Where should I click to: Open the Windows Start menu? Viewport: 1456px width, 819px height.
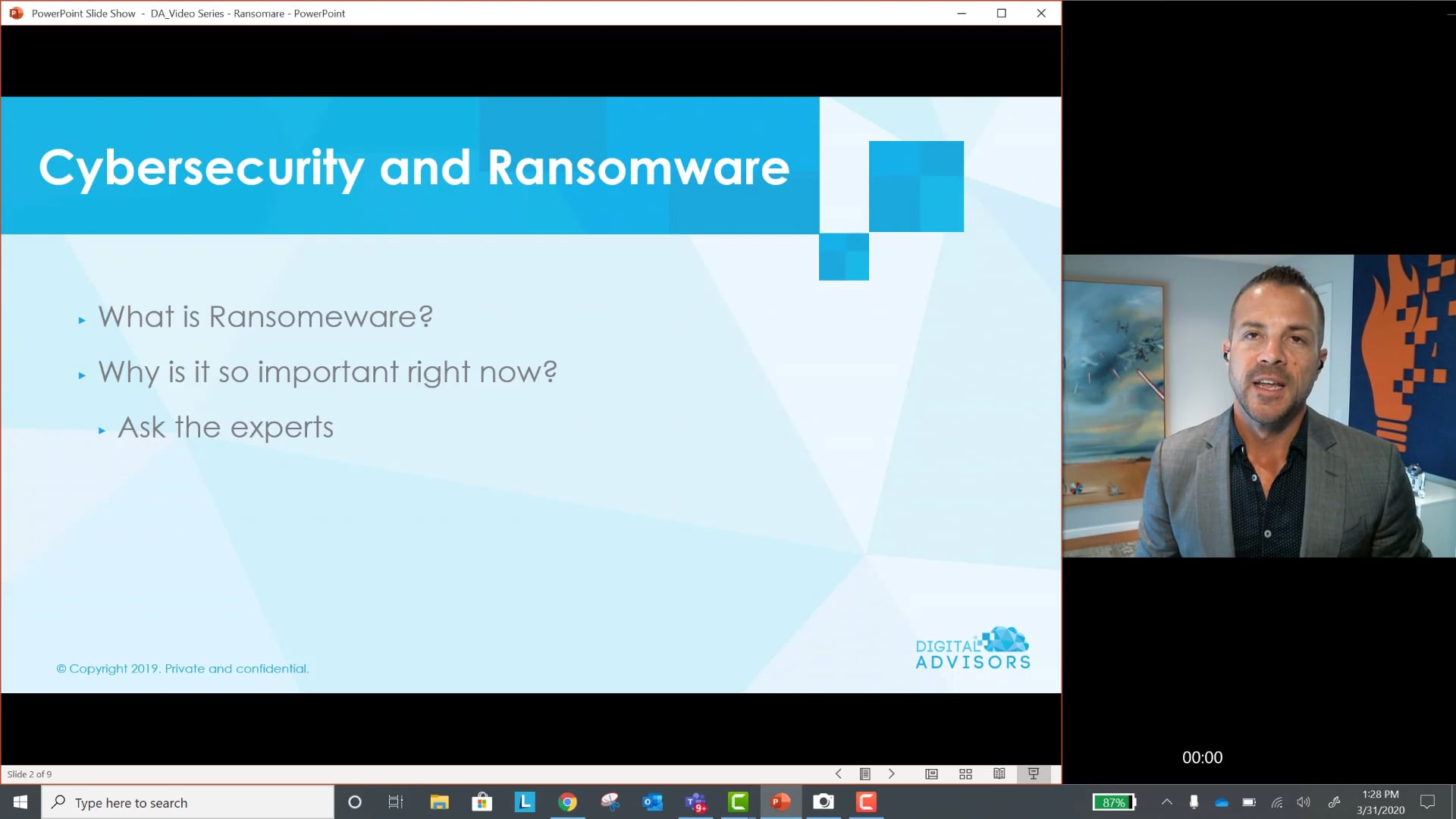point(18,802)
